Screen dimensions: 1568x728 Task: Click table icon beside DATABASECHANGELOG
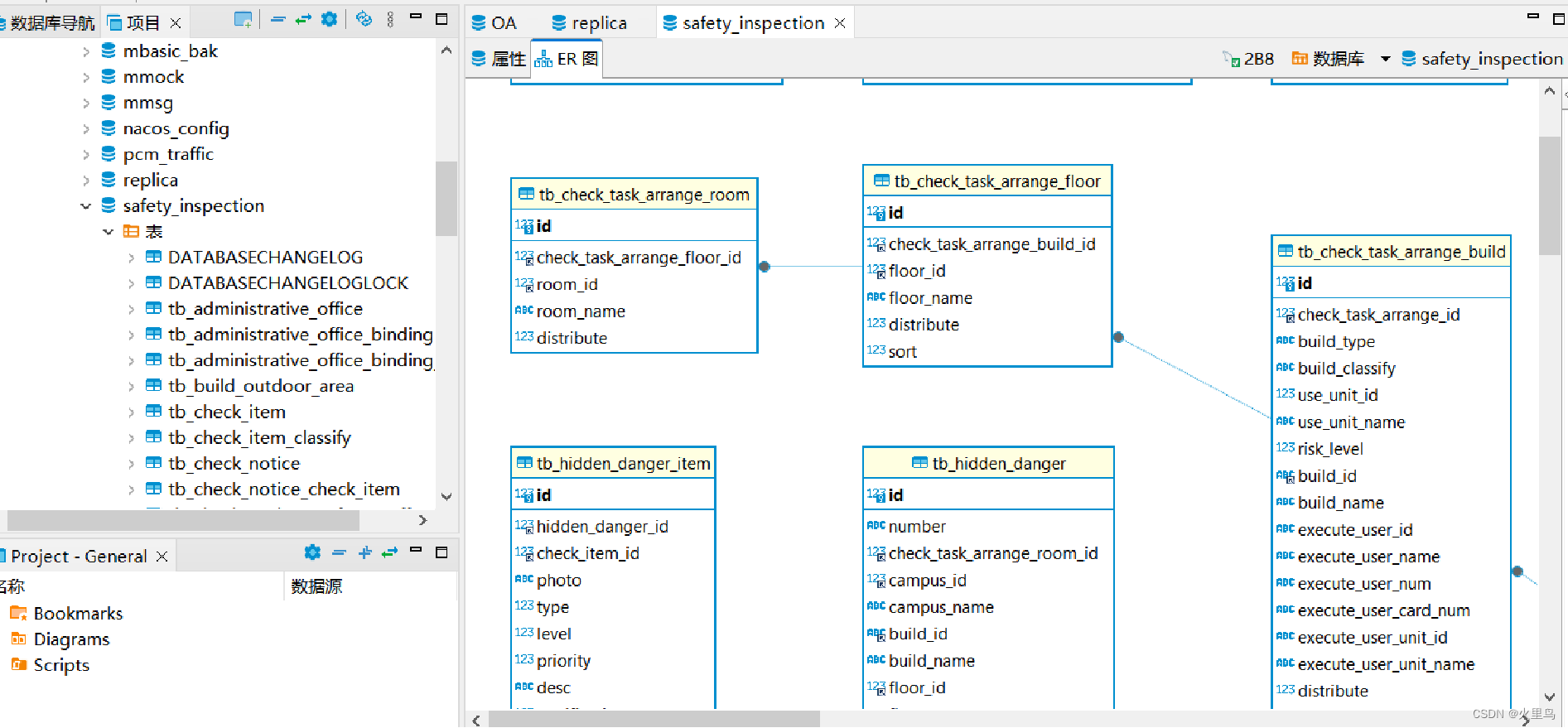click(x=153, y=257)
